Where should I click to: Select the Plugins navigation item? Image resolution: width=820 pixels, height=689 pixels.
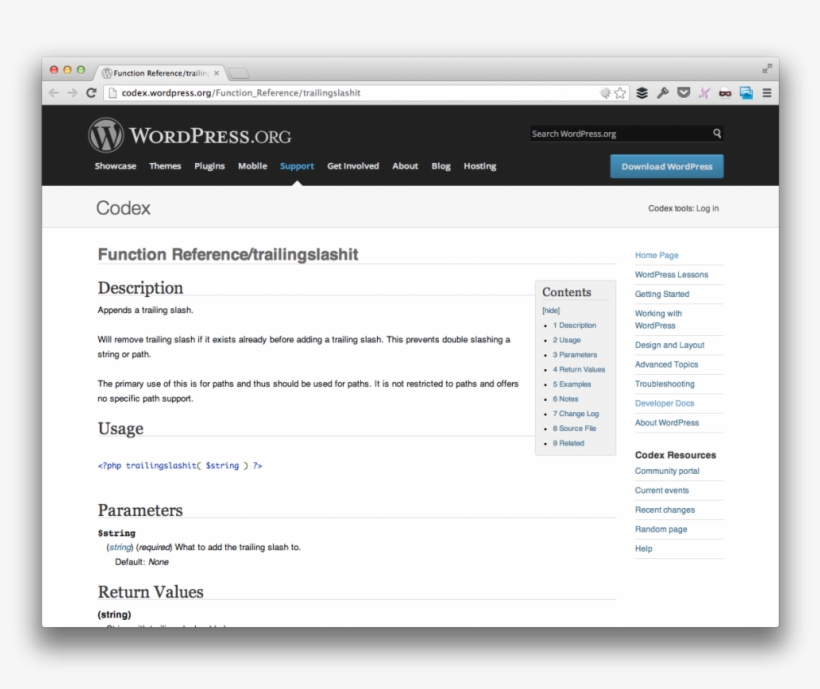point(209,166)
